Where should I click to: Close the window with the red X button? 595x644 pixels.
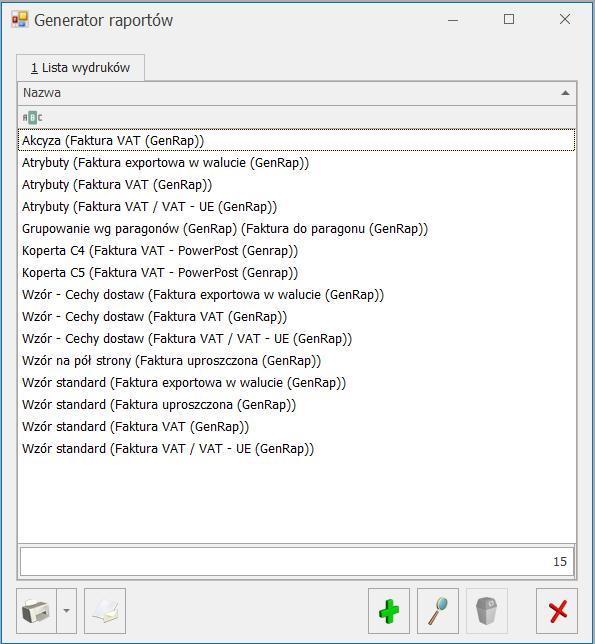point(557,611)
